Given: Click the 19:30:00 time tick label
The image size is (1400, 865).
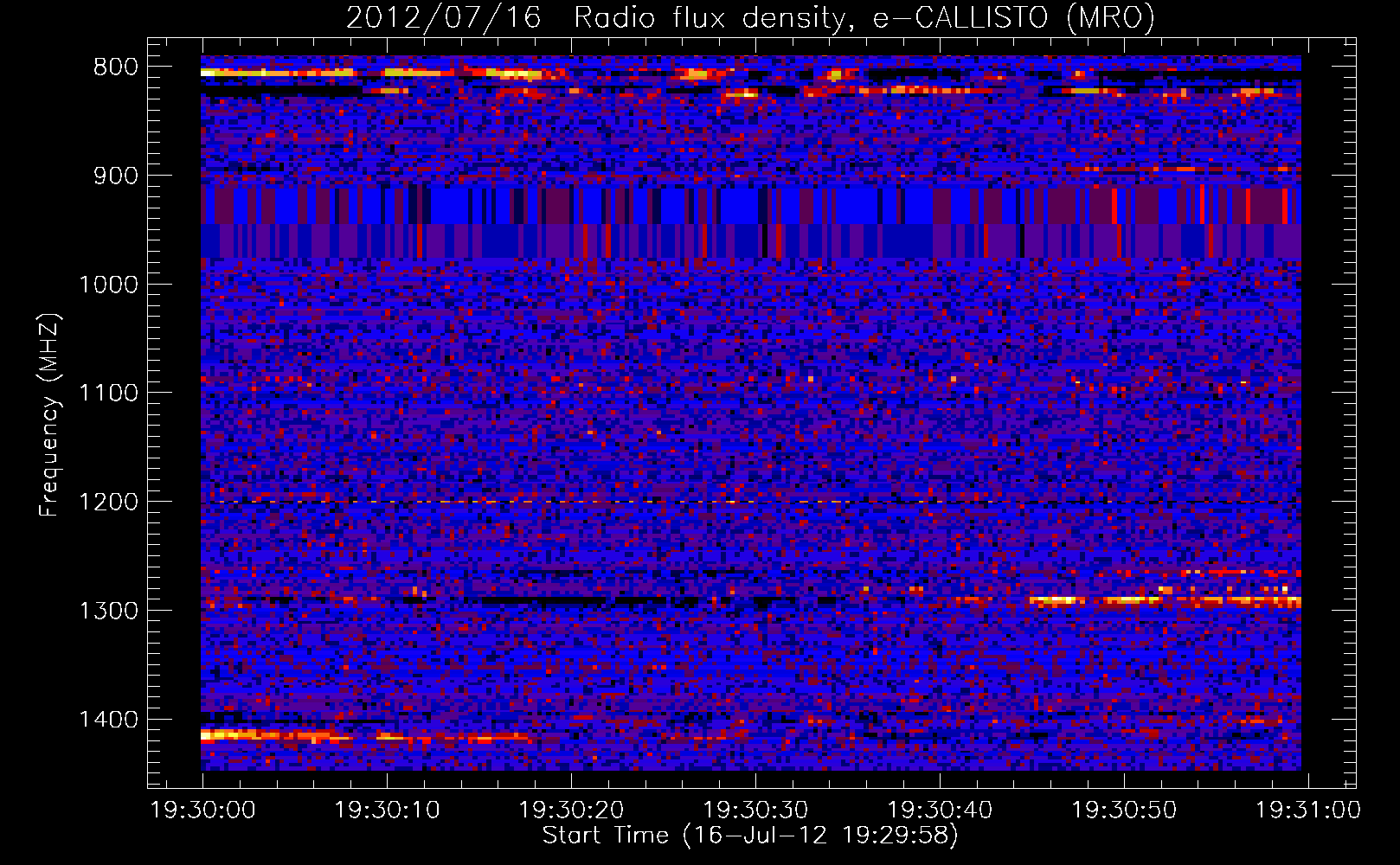Looking at the screenshot, I should pos(203,811).
